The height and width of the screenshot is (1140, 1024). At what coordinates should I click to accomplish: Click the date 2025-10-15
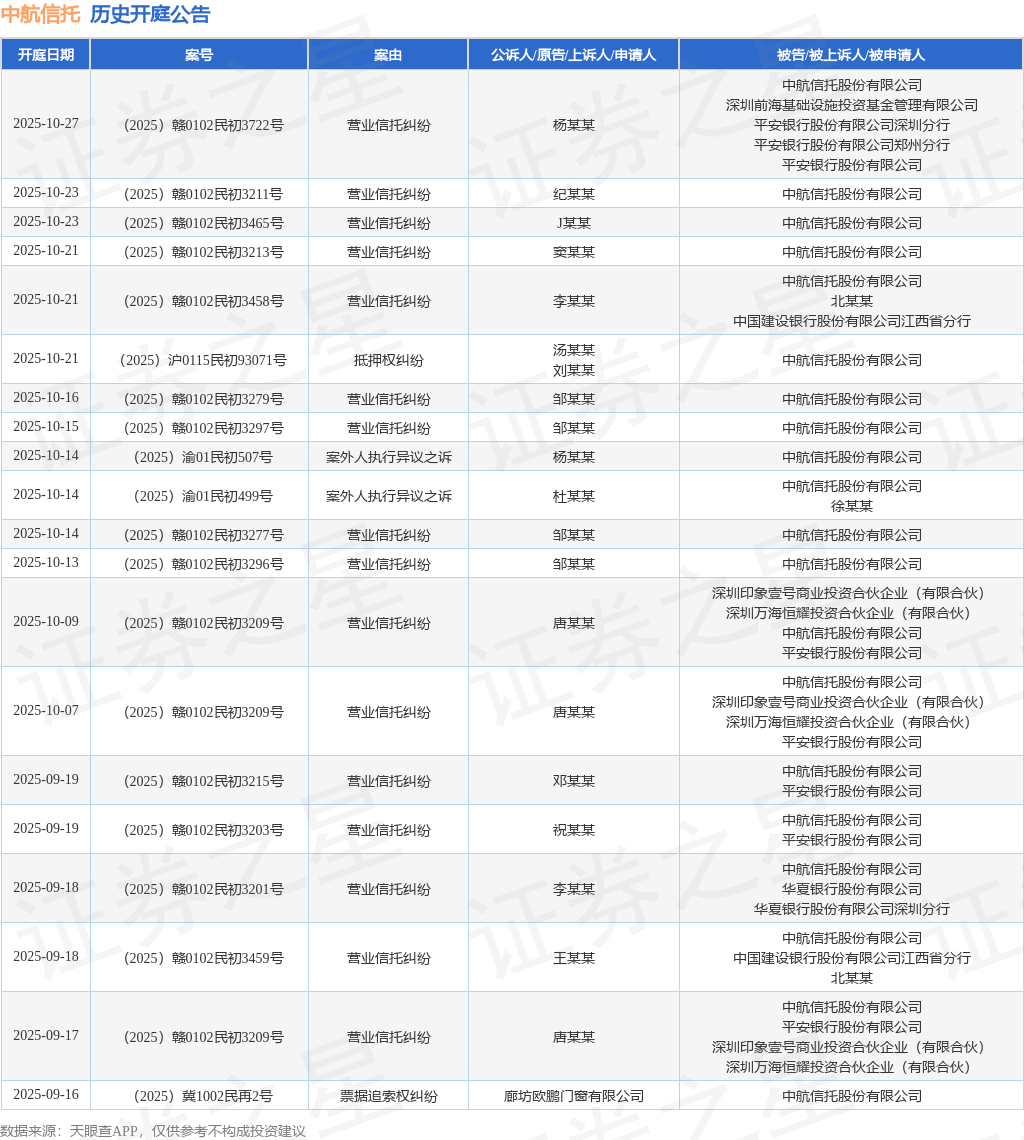pos(46,427)
